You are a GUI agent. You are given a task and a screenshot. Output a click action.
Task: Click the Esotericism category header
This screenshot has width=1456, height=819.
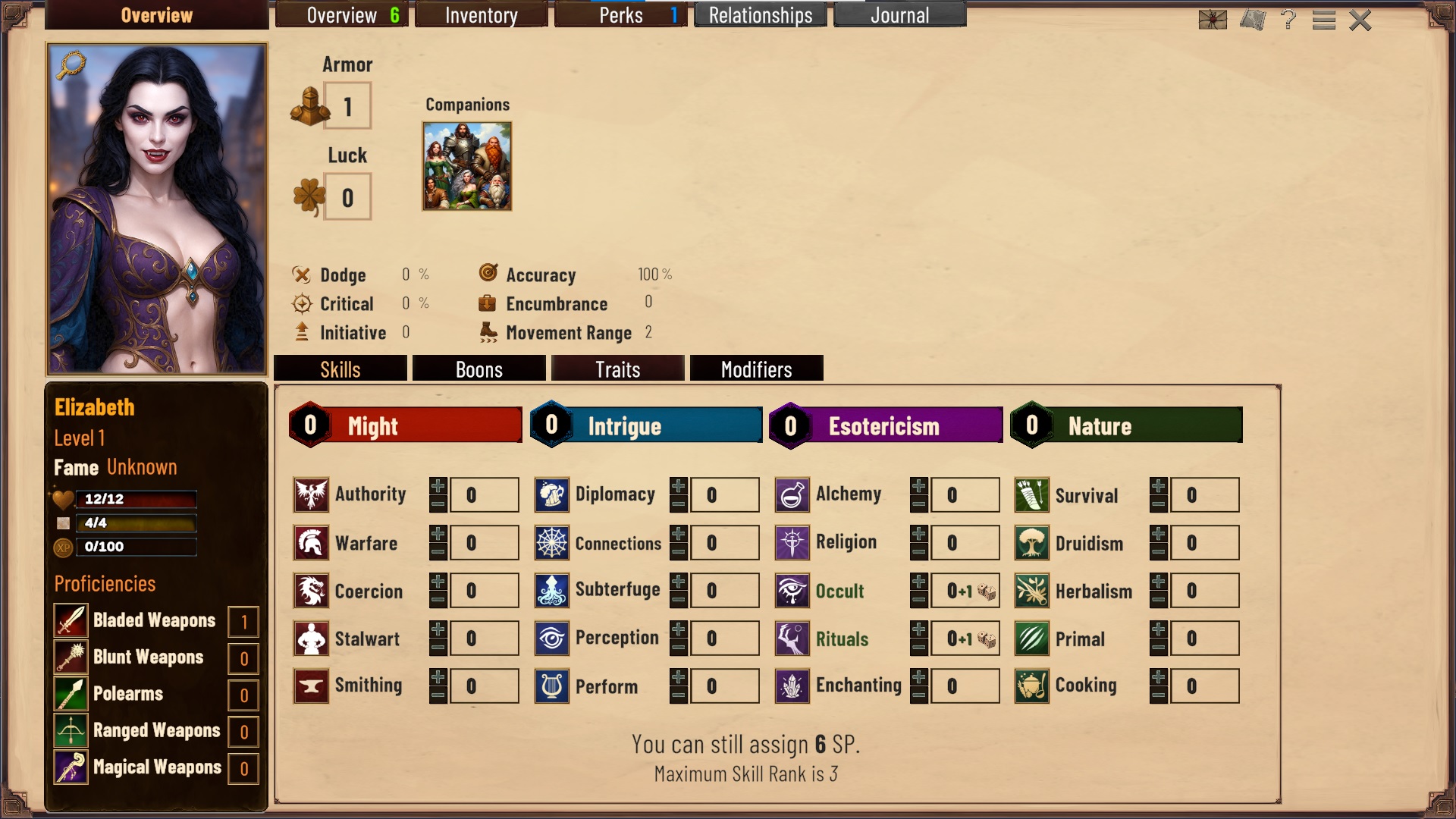tap(886, 425)
